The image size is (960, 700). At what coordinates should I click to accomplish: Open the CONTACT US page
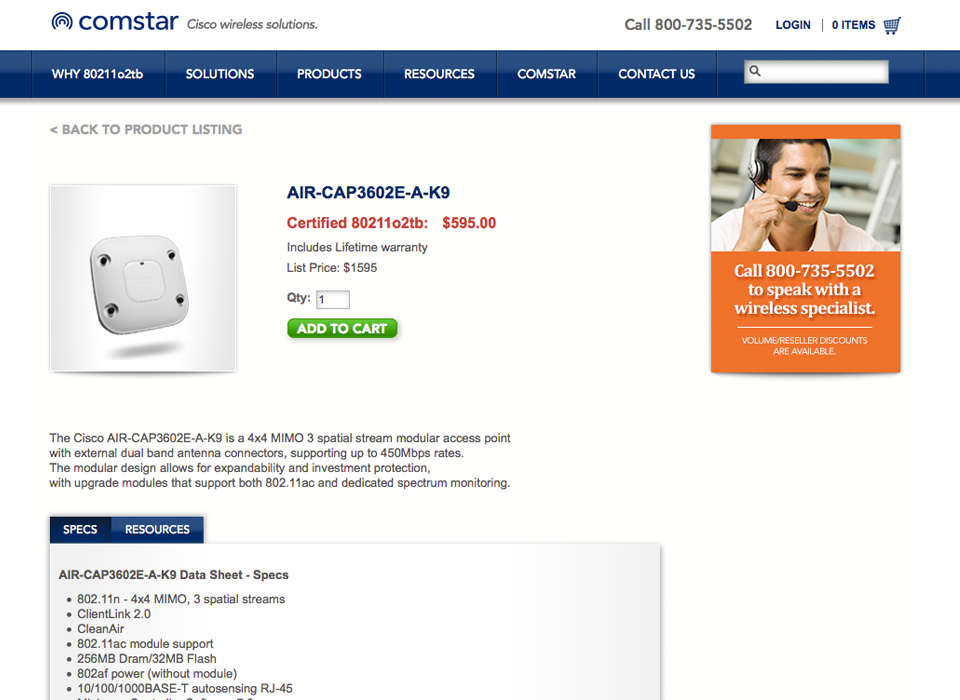[x=656, y=74]
